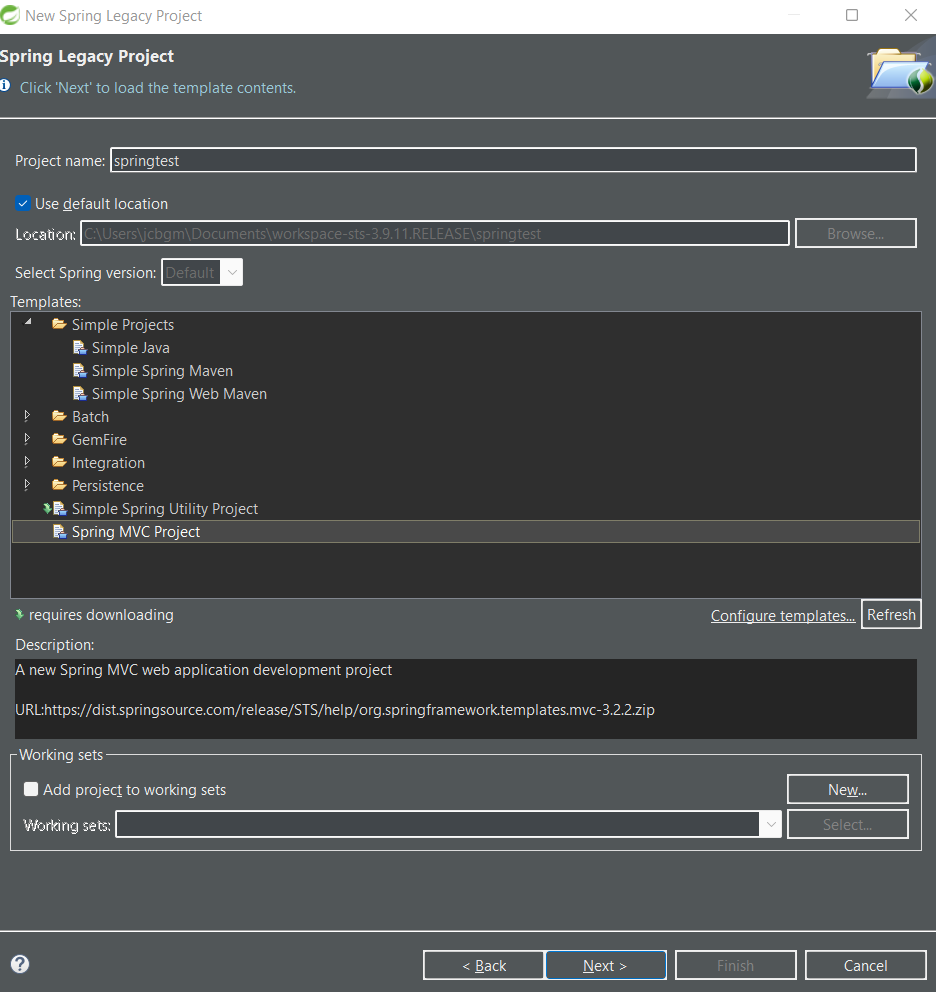The image size is (936, 992).
Task: Click the Simple Projects folder icon
Action: point(59,325)
